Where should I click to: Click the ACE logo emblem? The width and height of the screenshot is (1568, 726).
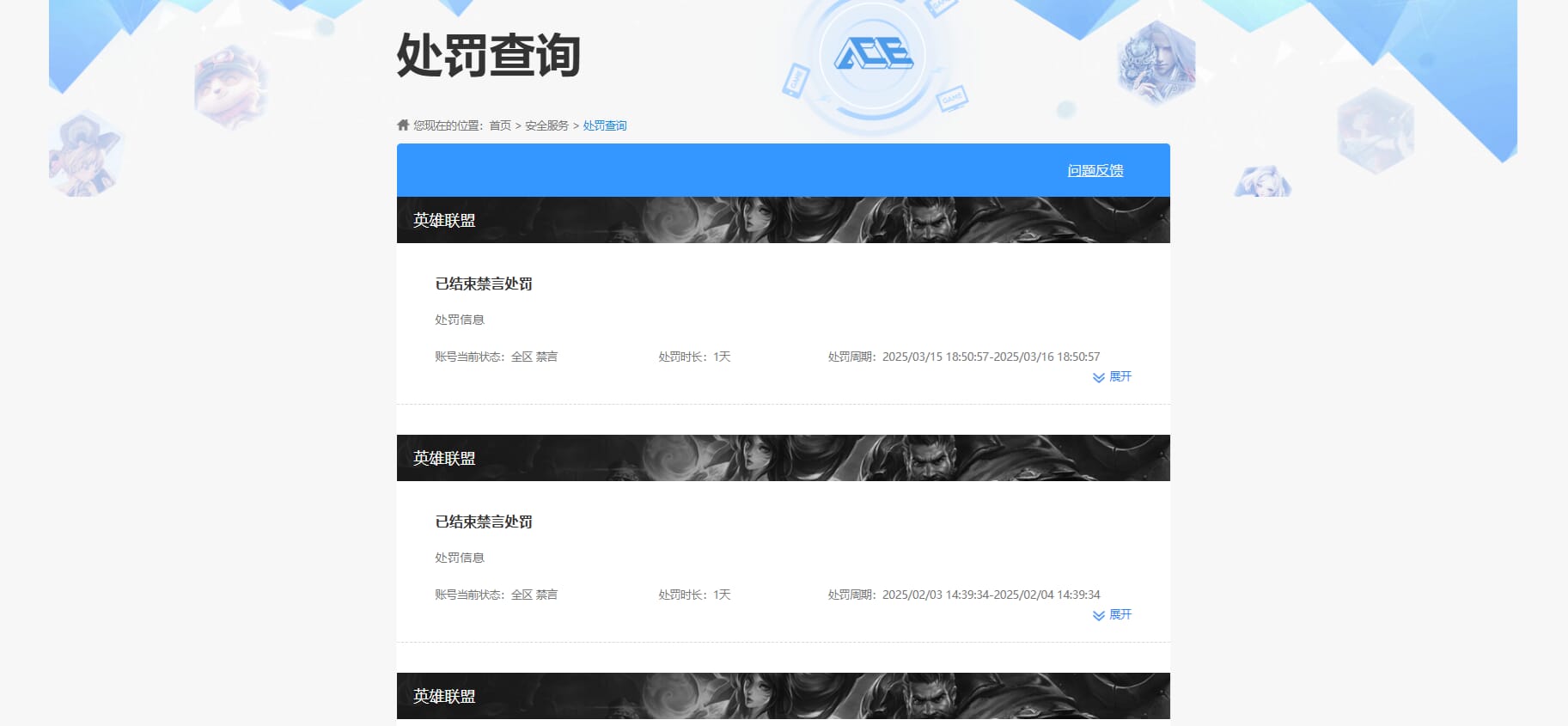tap(873, 54)
